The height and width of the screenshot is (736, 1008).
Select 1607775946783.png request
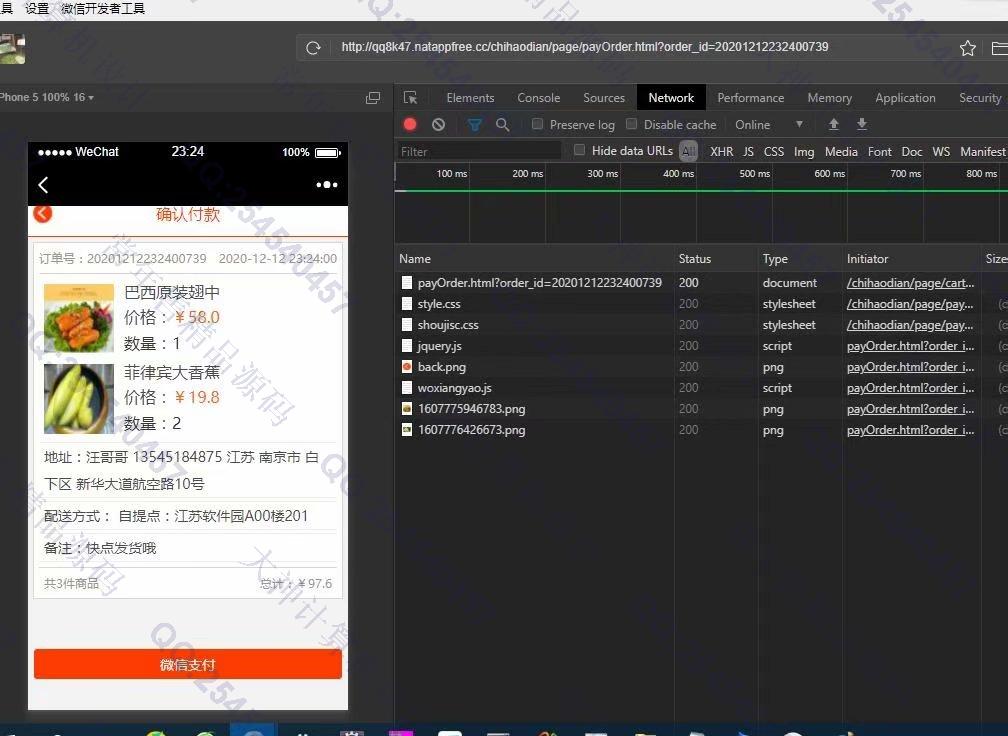[471, 409]
